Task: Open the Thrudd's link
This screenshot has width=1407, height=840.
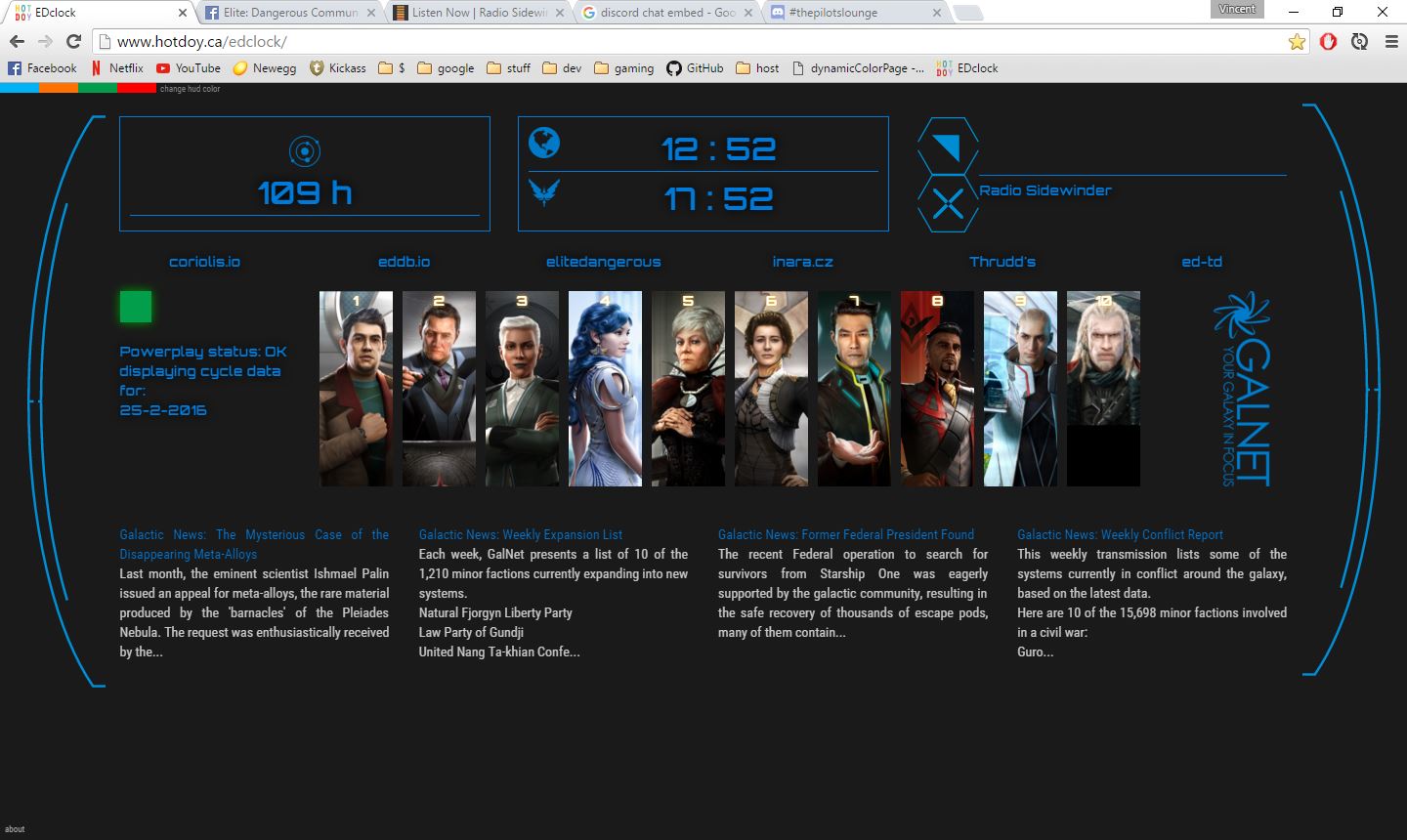Action: tap(1002, 262)
